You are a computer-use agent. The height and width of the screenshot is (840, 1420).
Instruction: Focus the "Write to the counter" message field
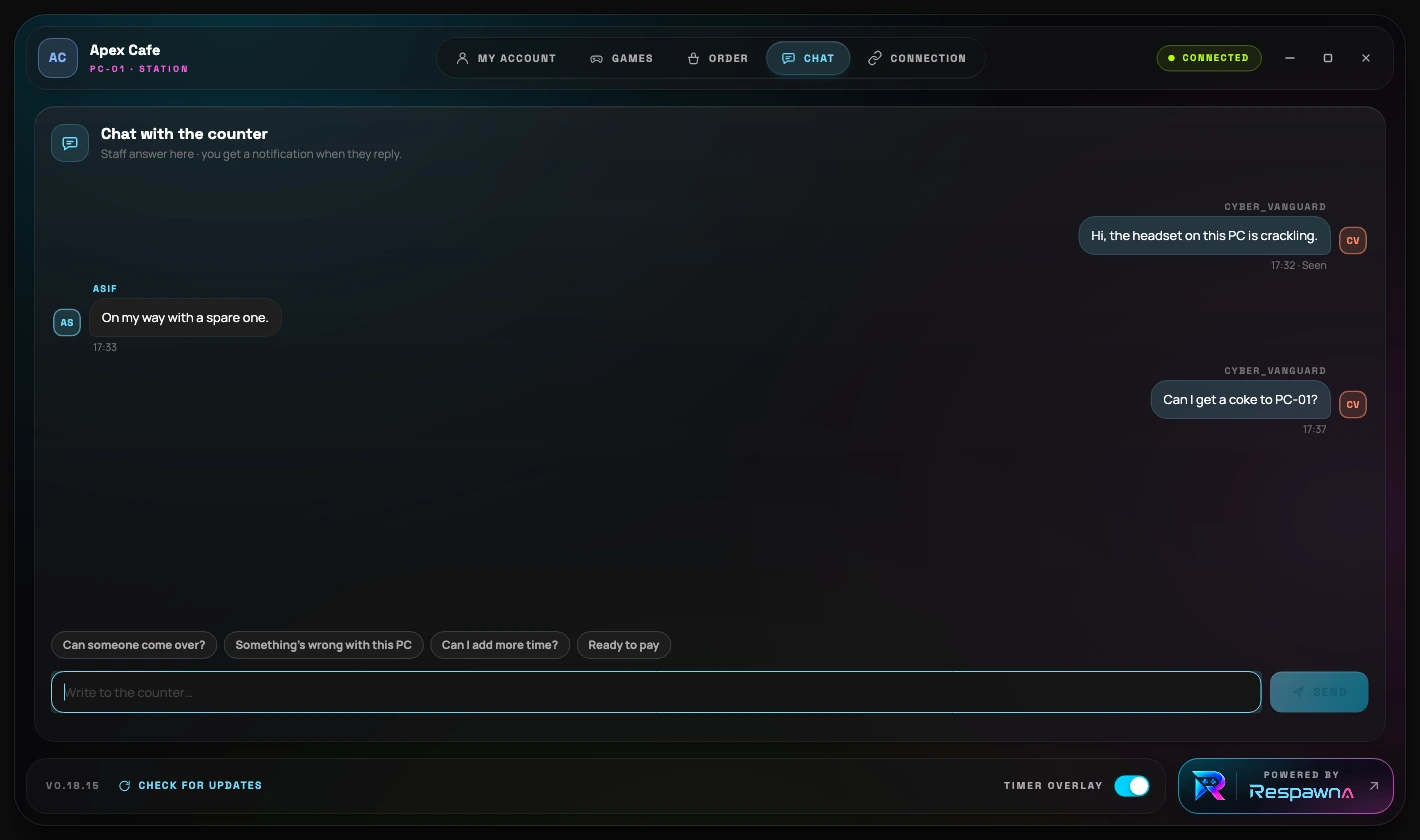tap(656, 692)
